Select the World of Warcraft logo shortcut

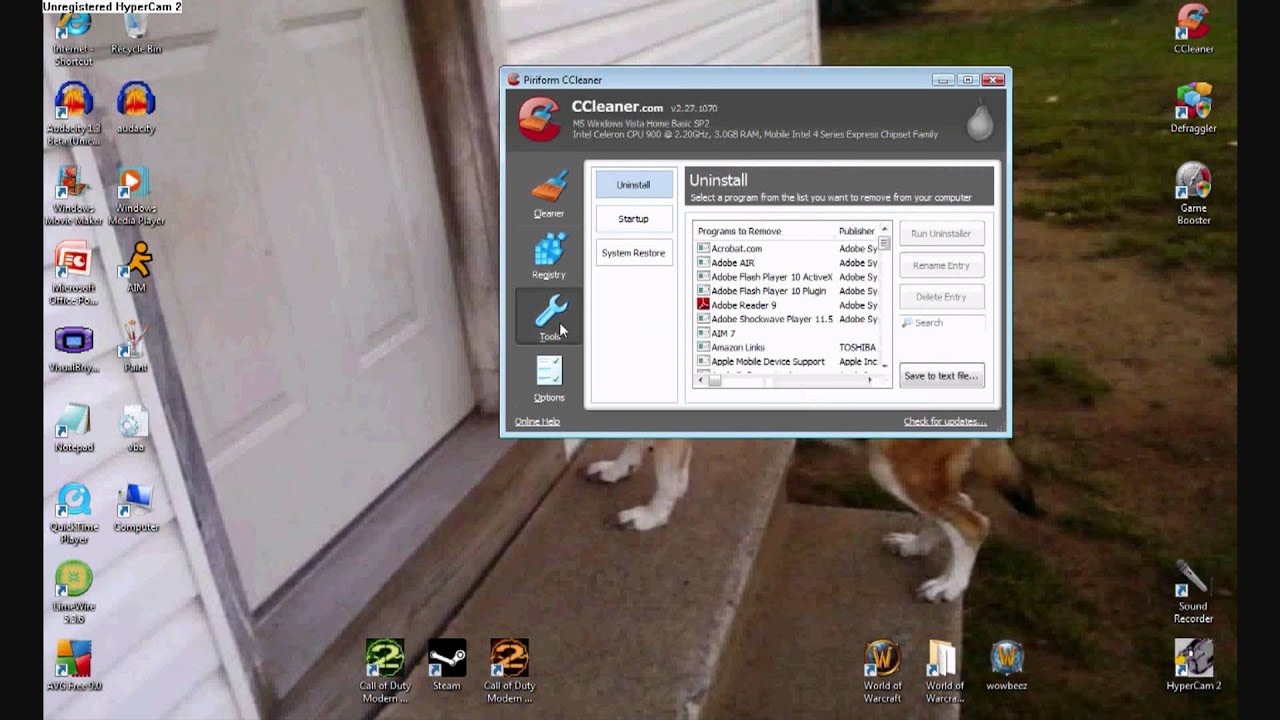point(882,671)
